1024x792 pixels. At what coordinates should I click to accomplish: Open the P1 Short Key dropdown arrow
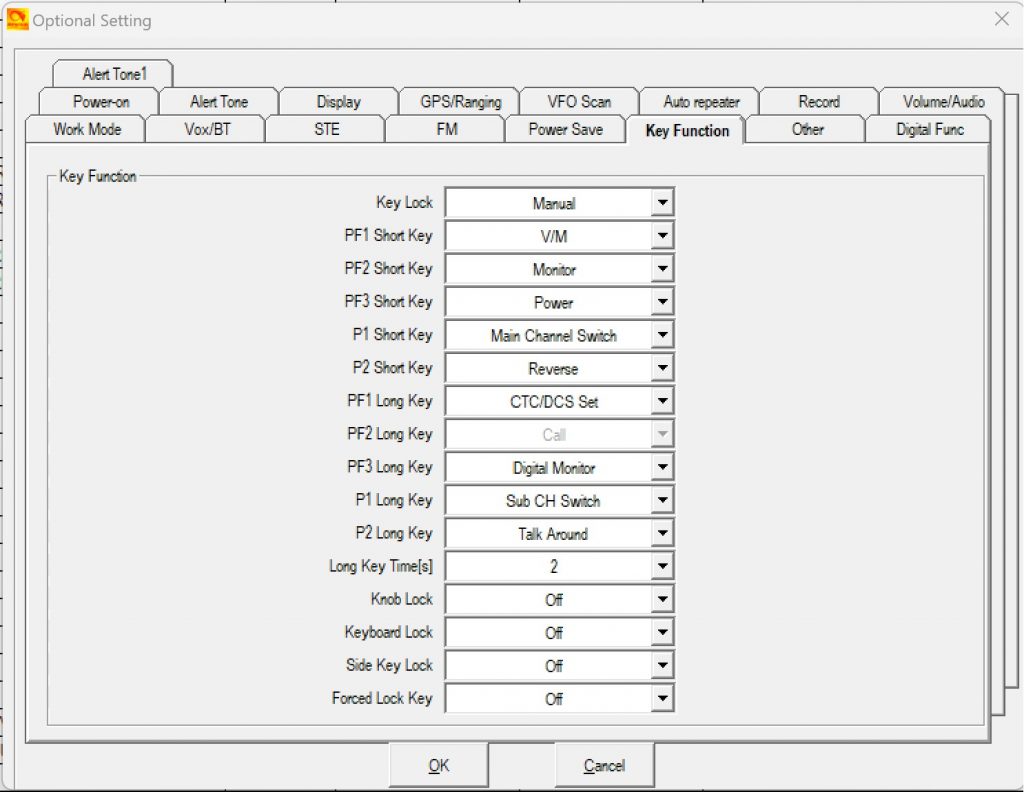[x=661, y=335]
